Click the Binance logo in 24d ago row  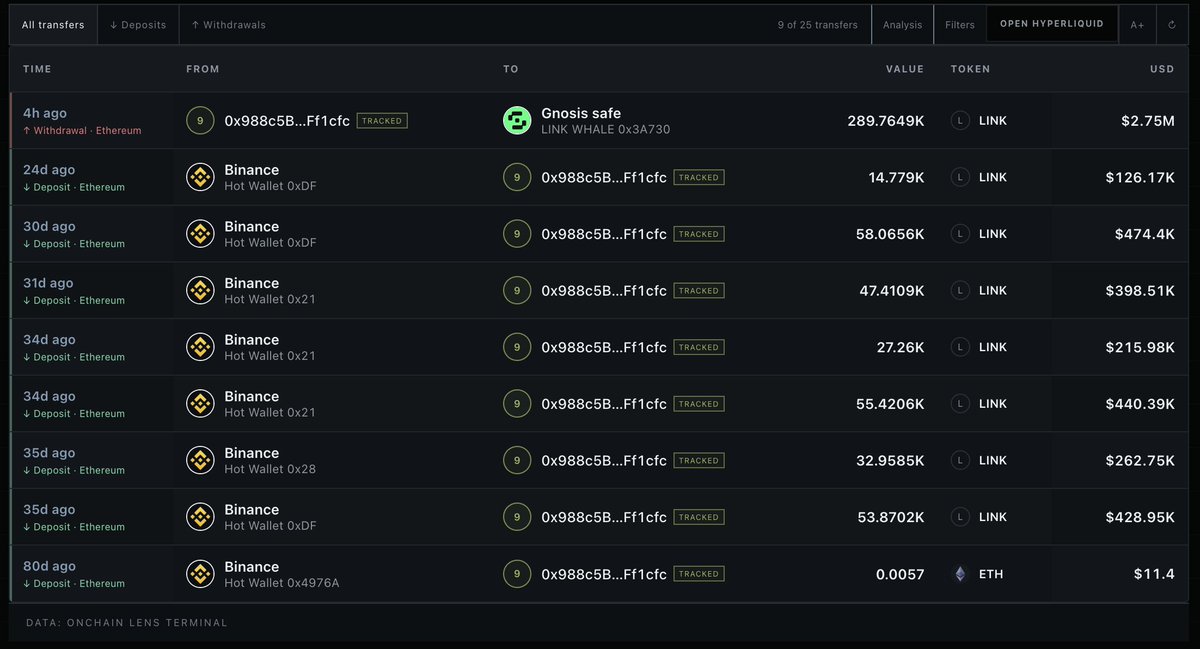coord(201,178)
